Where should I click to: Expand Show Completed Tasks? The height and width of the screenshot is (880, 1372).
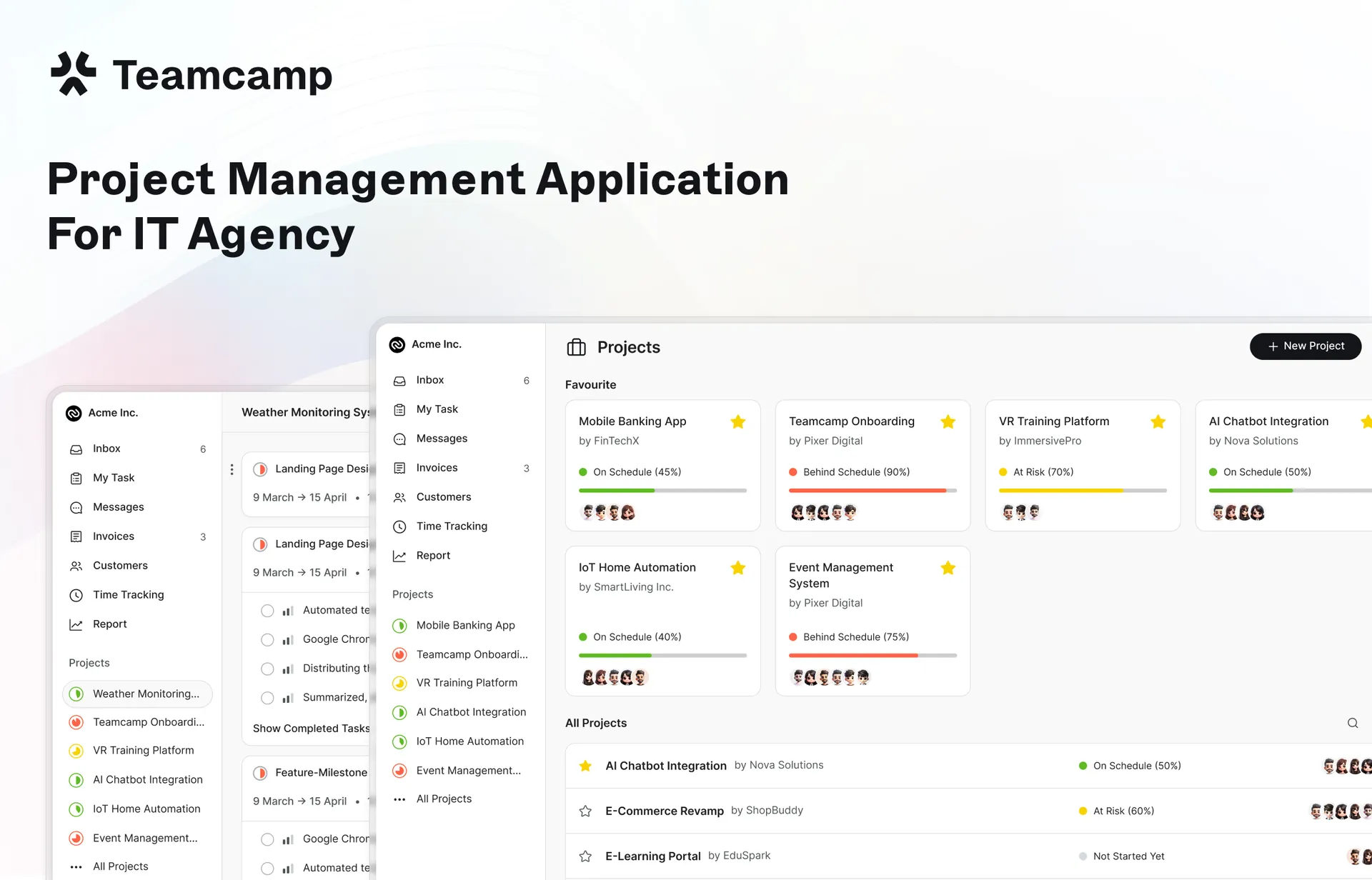coord(311,729)
